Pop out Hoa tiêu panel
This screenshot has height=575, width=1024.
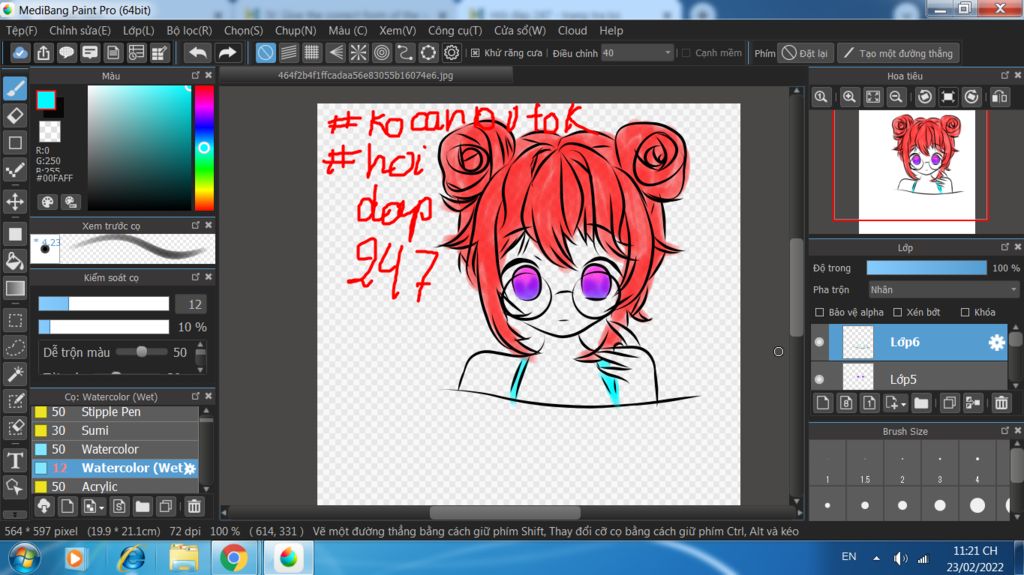(x=1004, y=75)
